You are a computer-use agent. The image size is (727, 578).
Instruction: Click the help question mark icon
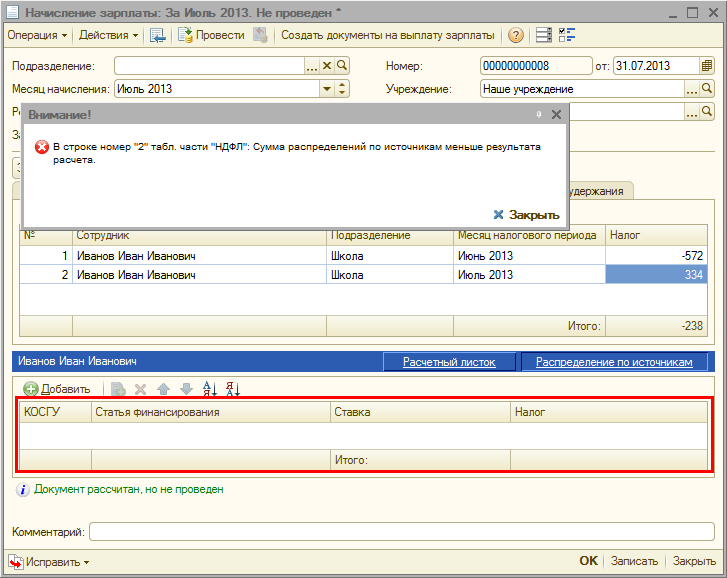click(x=516, y=35)
